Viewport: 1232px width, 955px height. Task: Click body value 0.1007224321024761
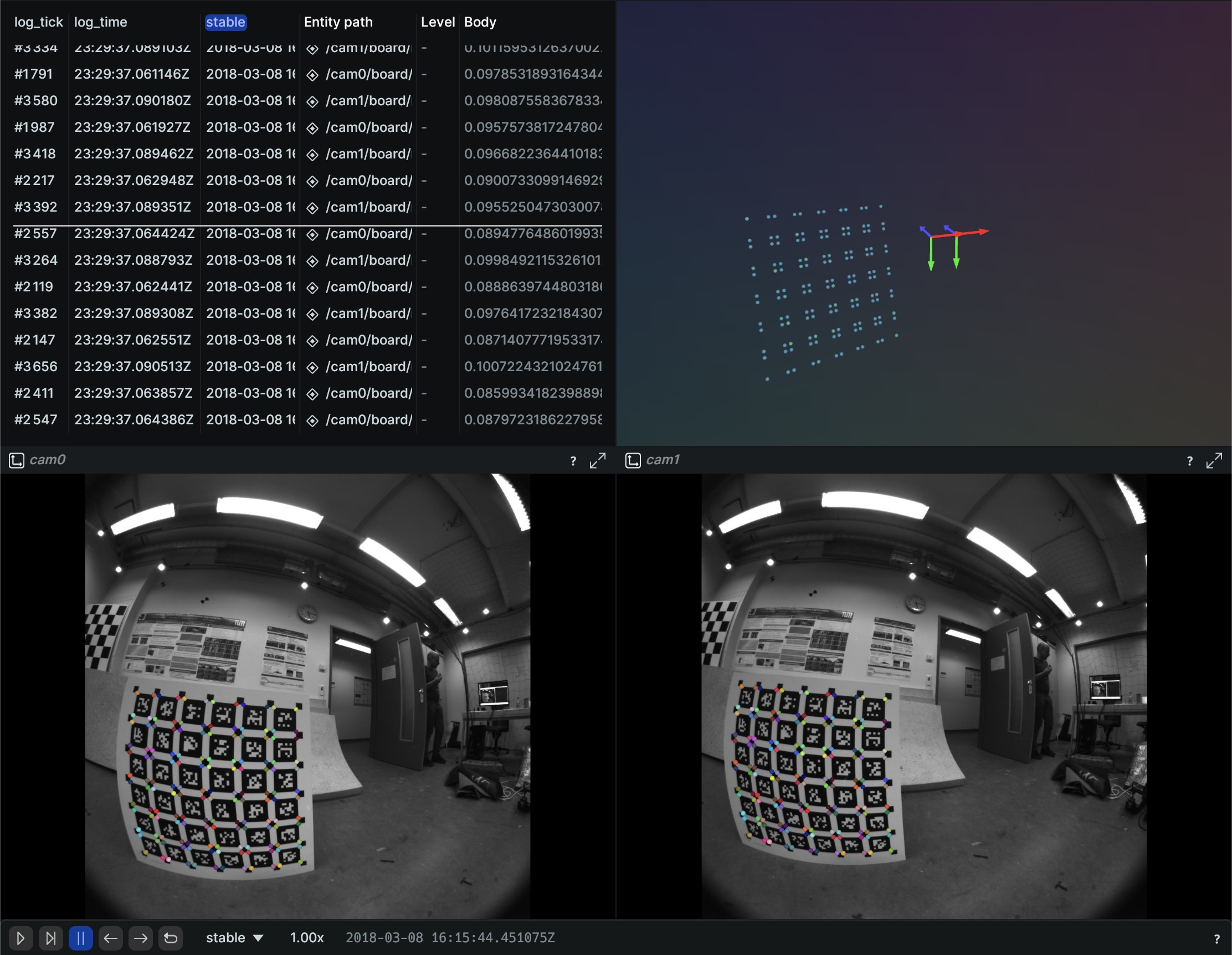(x=533, y=367)
